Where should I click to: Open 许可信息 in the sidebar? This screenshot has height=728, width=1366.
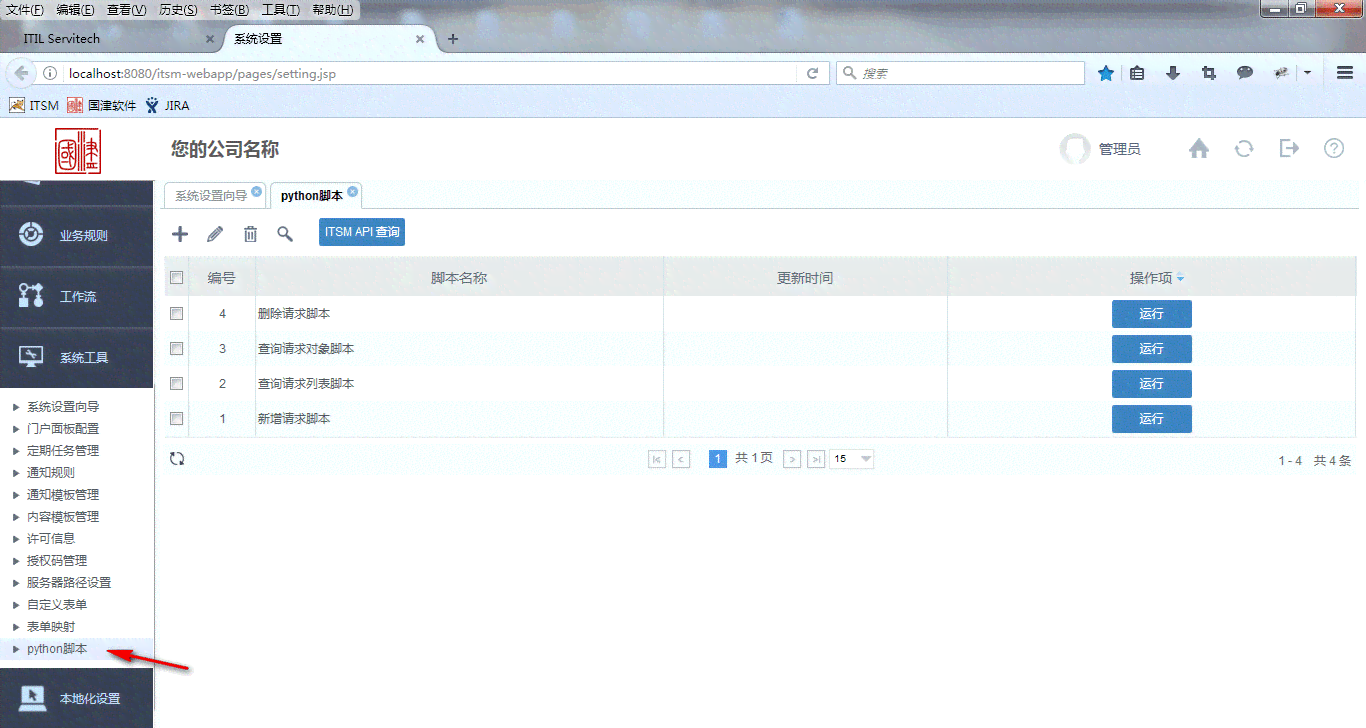tap(50, 538)
